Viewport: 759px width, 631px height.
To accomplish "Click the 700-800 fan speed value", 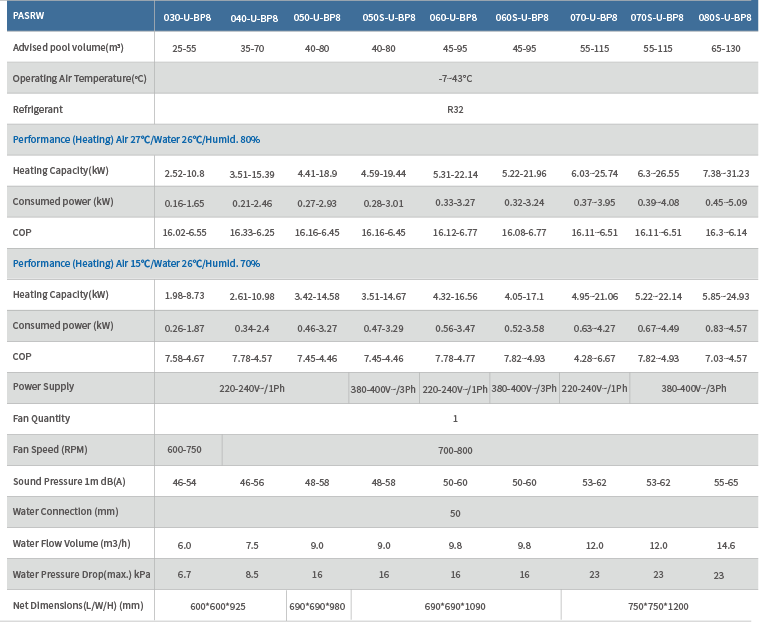I will [455, 451].
